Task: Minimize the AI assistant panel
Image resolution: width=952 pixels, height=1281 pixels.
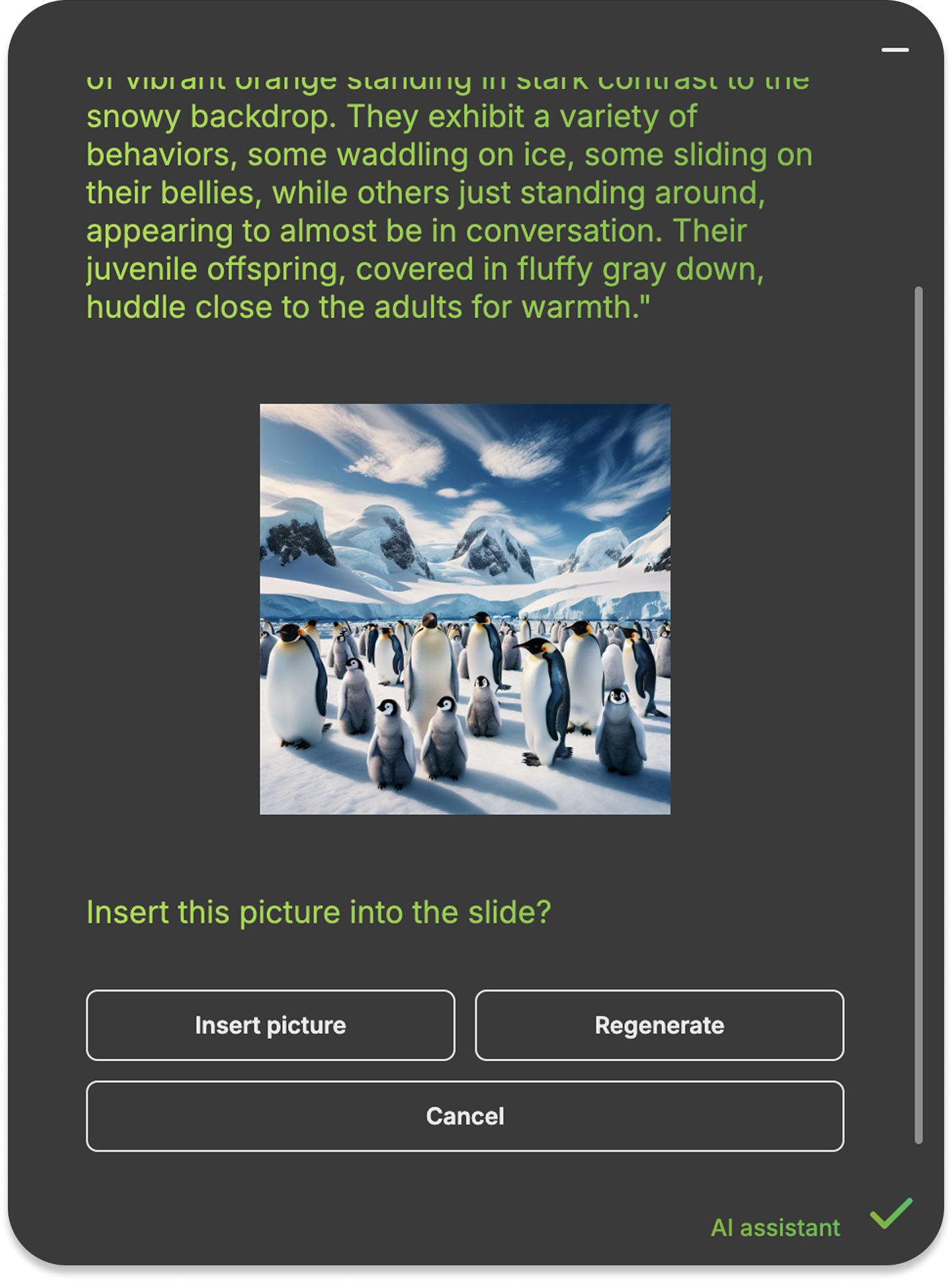Action: click(x=895, y=50)
